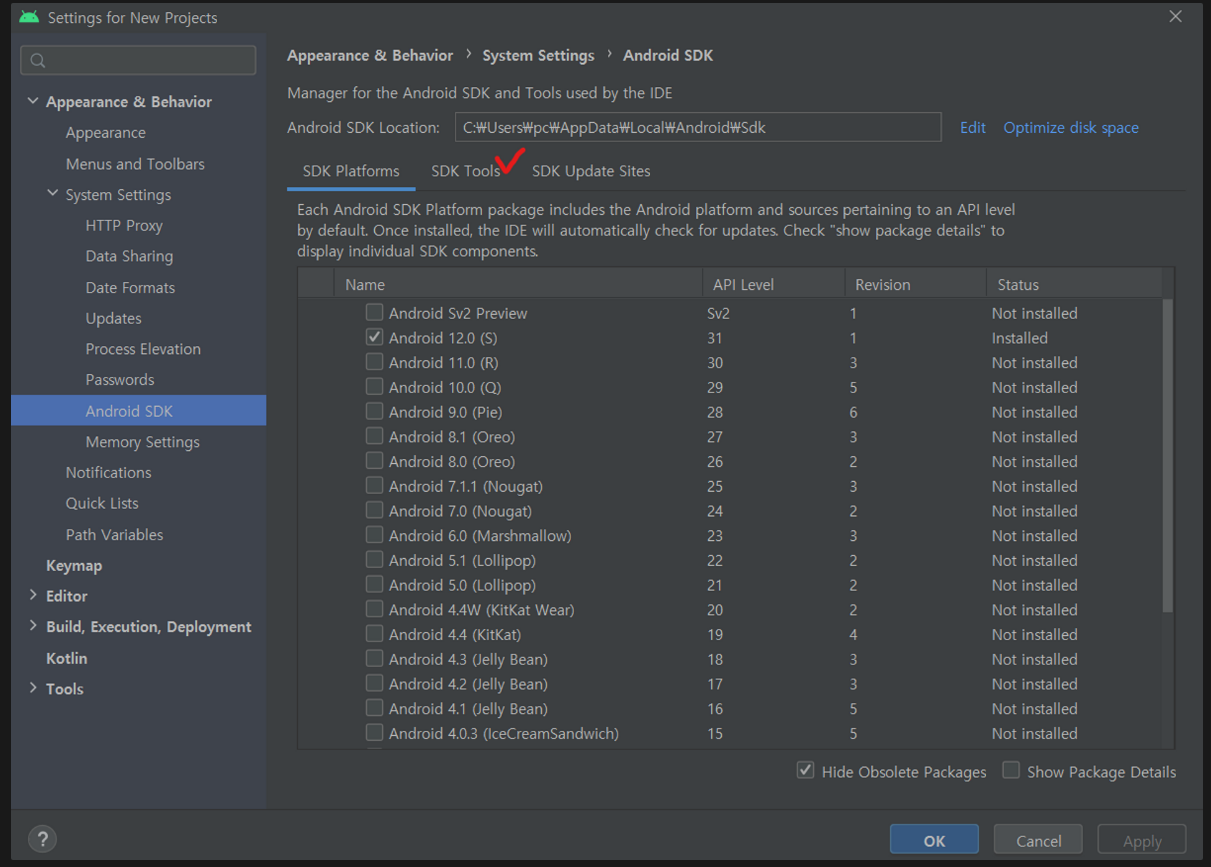
Task: Select Date Formats settings
Action: [x=130, y=287]
